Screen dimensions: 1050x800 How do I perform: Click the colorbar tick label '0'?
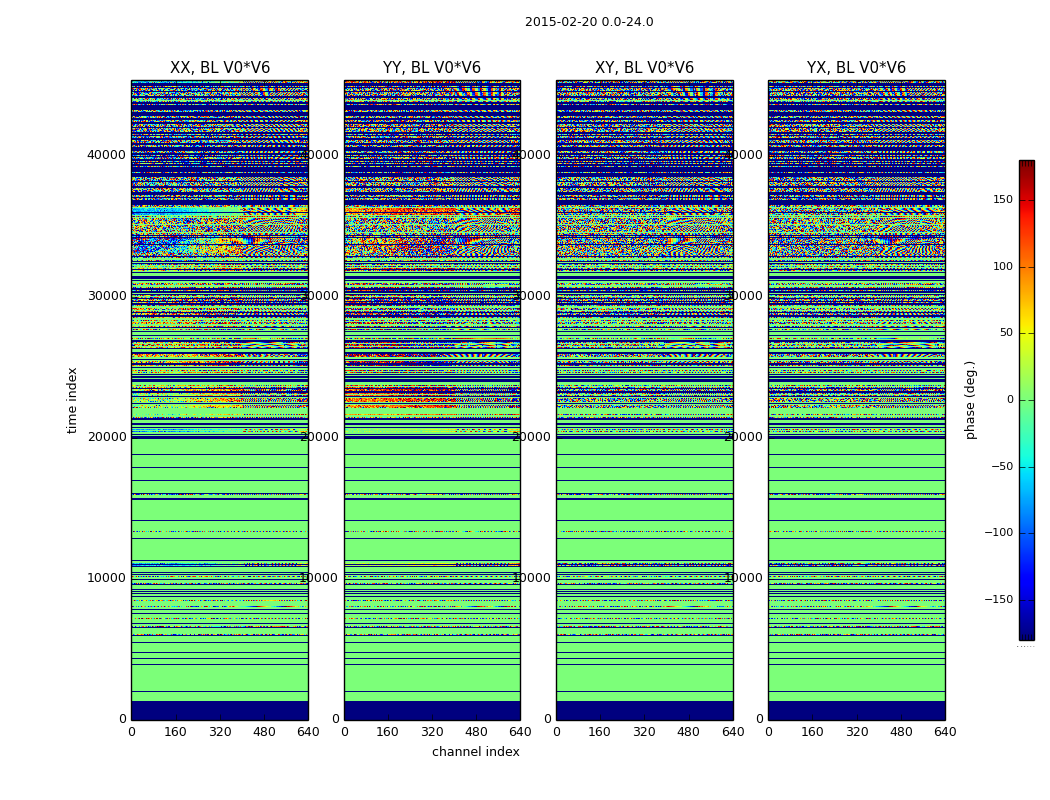(1009, 400)
